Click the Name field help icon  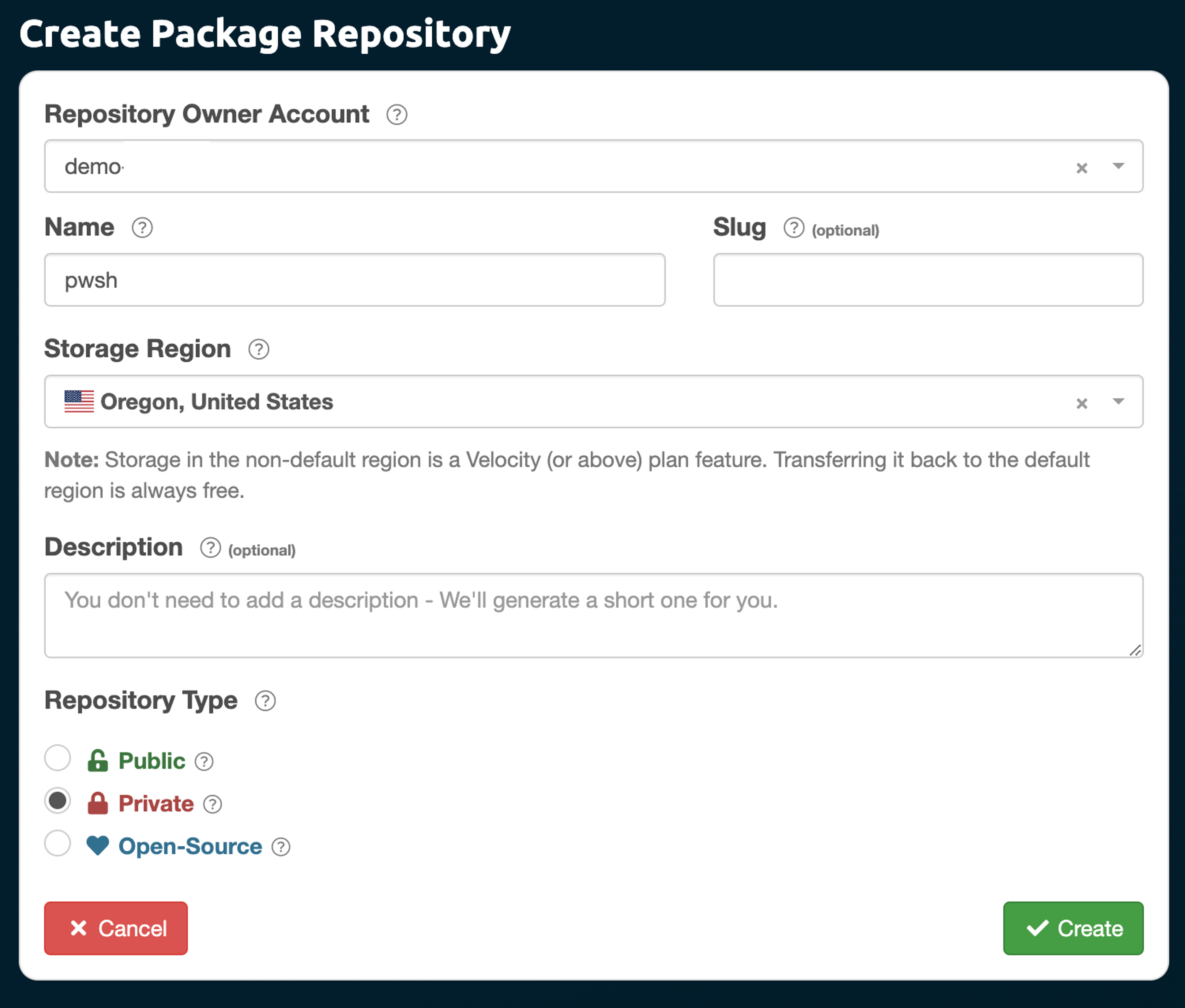point(142,228)
